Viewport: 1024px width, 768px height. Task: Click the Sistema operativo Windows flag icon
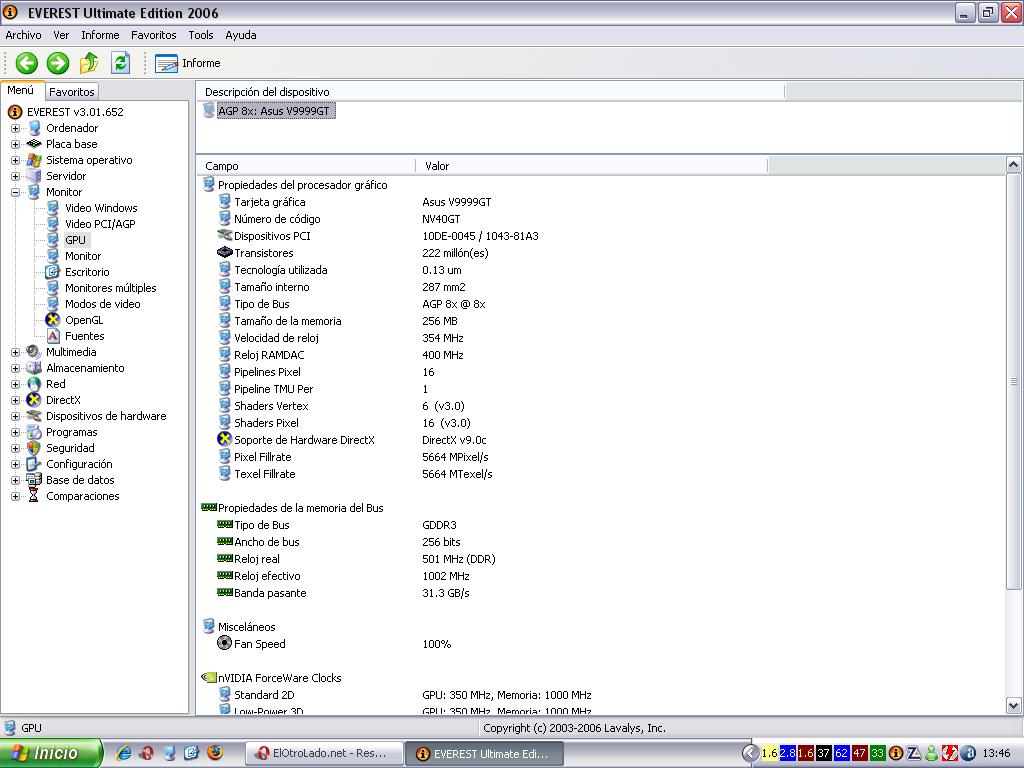[x=34, y=160]
